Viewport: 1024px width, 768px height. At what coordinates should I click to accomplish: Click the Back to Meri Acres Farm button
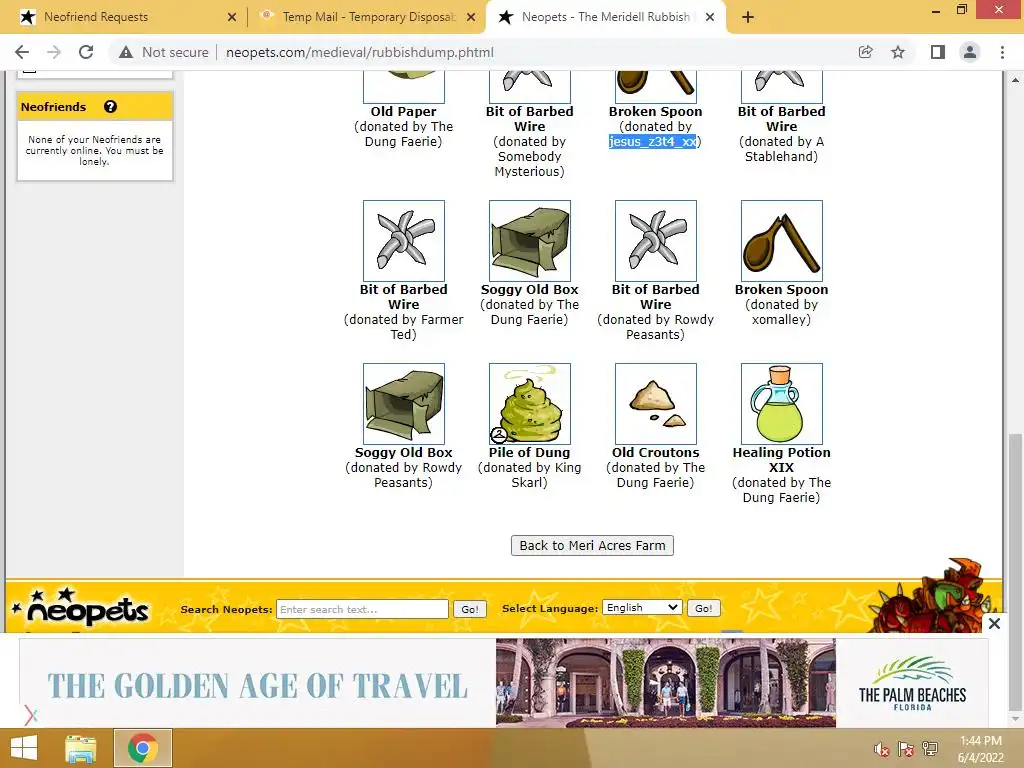[592, 545]
